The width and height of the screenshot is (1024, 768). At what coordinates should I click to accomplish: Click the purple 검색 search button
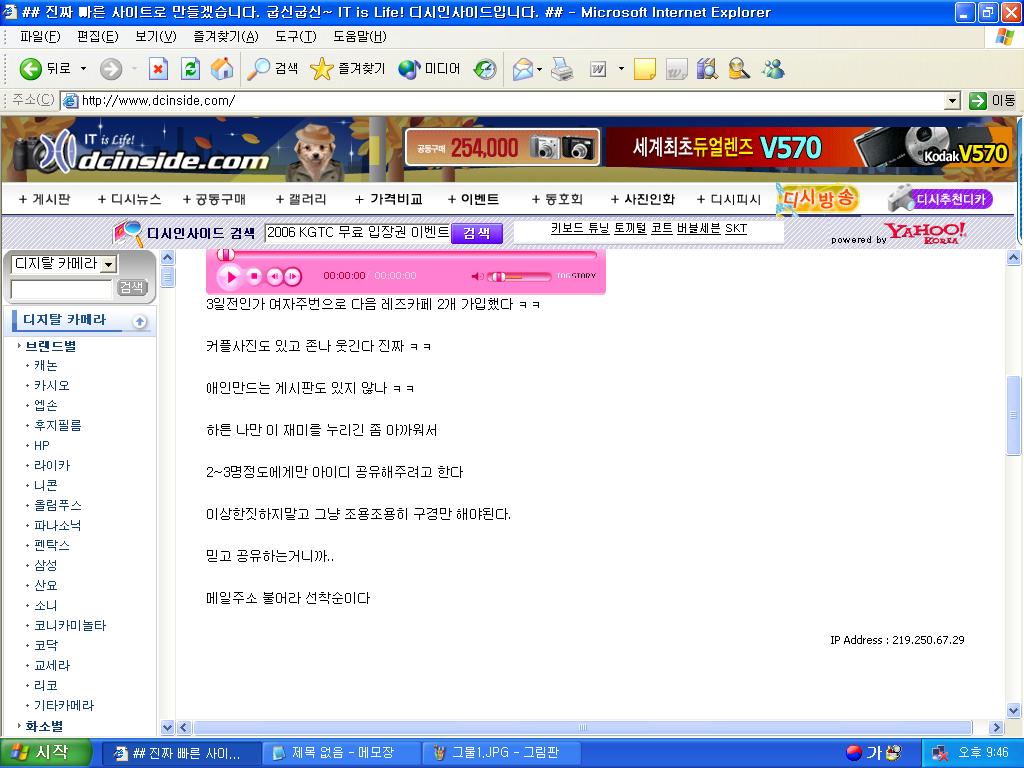[x=477, y=233]
